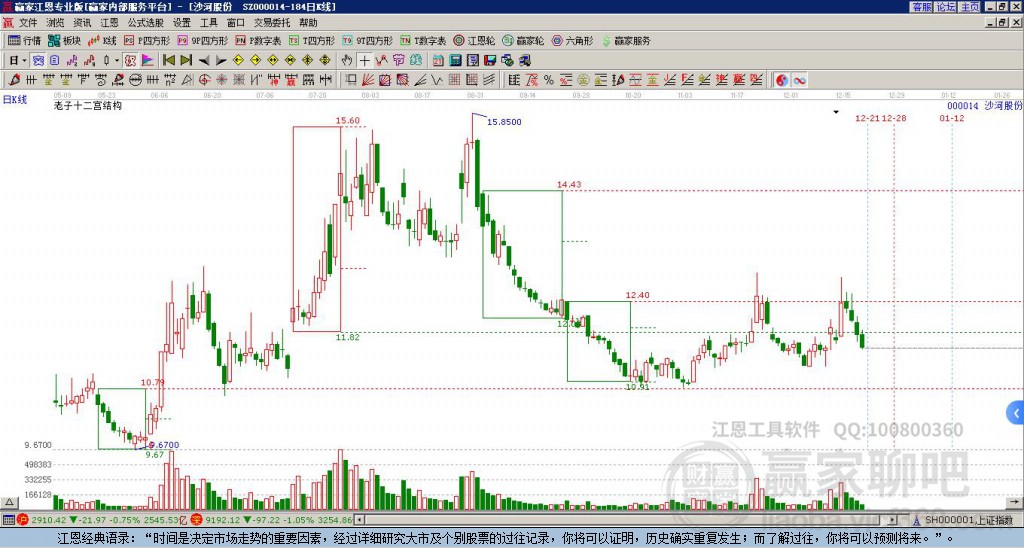The width and height of the screenshot is (1024, 548).
Task: Open the 行情 quotes view
Action: pyautogui.click(x=24, y=40)
